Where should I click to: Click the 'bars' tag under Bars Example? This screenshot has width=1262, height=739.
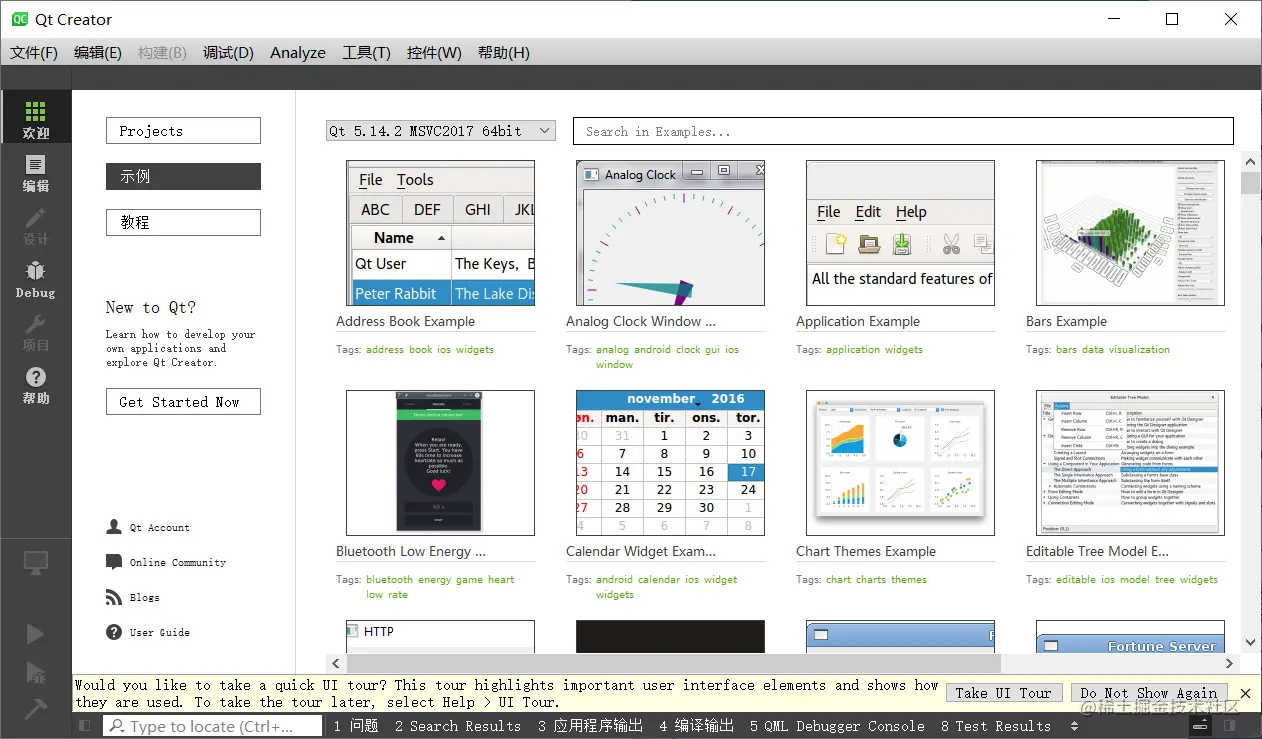[x=1066, y=350]
